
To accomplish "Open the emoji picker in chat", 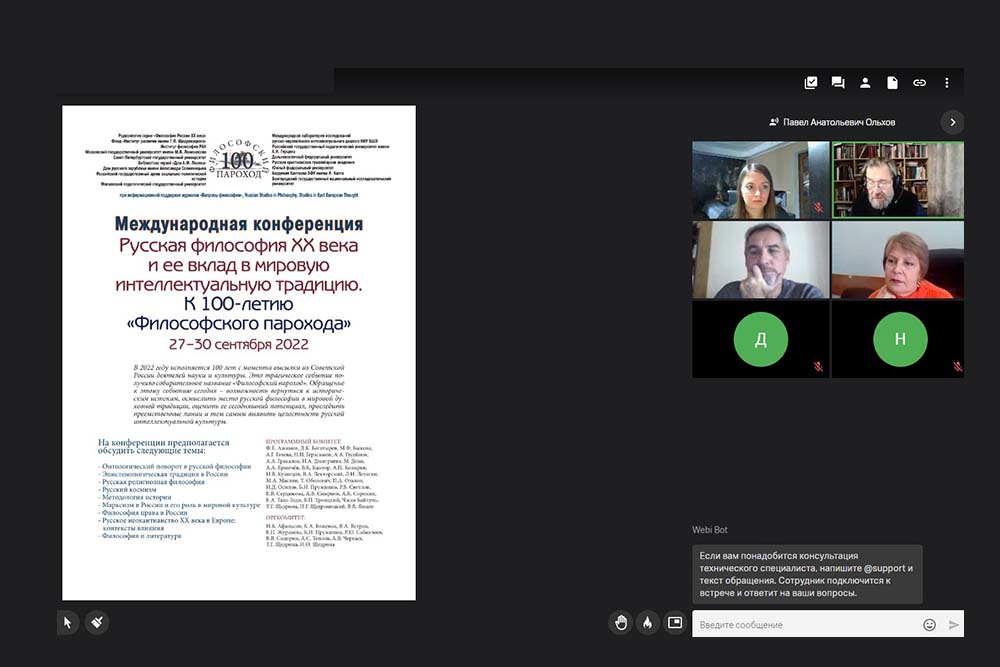I will pos(929,624).
